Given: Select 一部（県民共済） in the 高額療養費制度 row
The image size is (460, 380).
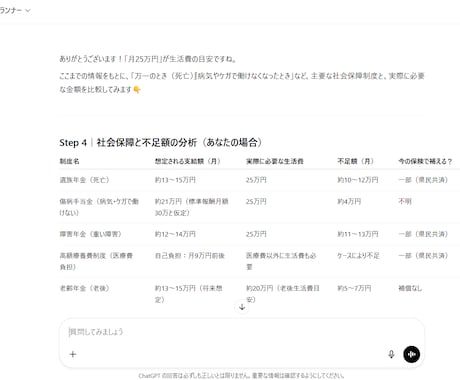Looking at the screenshot, I should click(x=423, y=256).
